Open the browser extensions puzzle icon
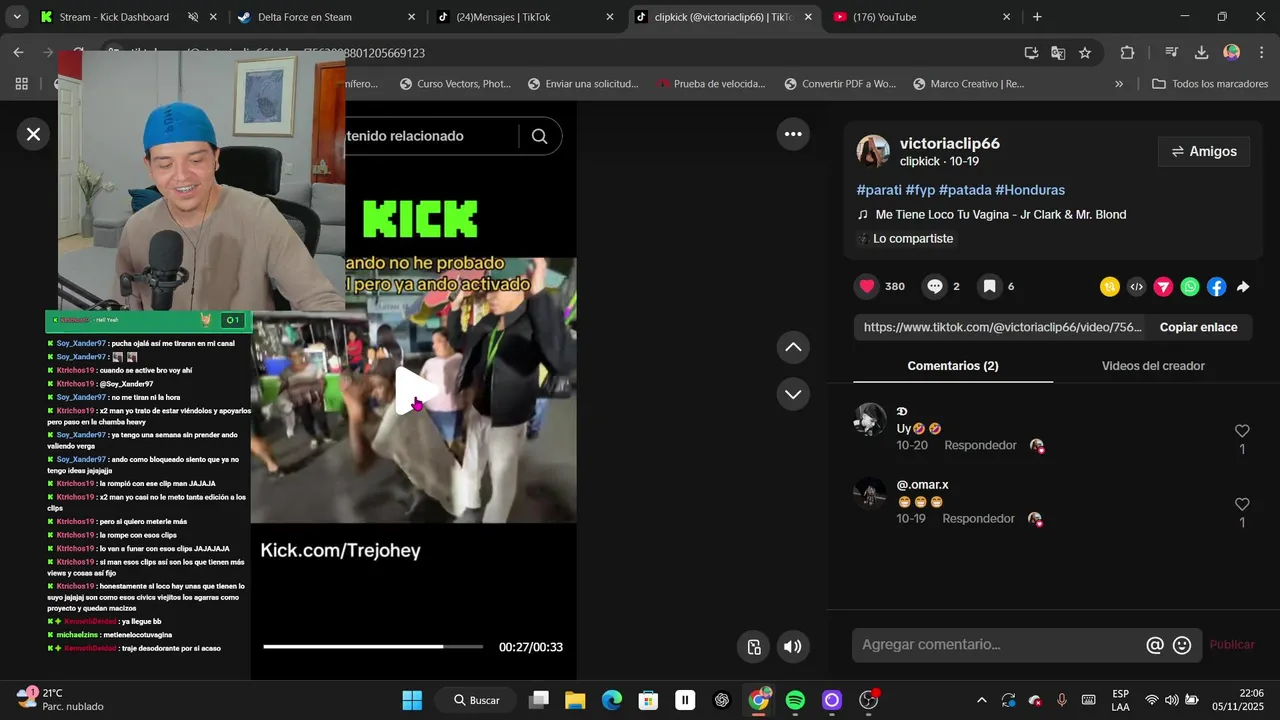 pos(1127,53)
